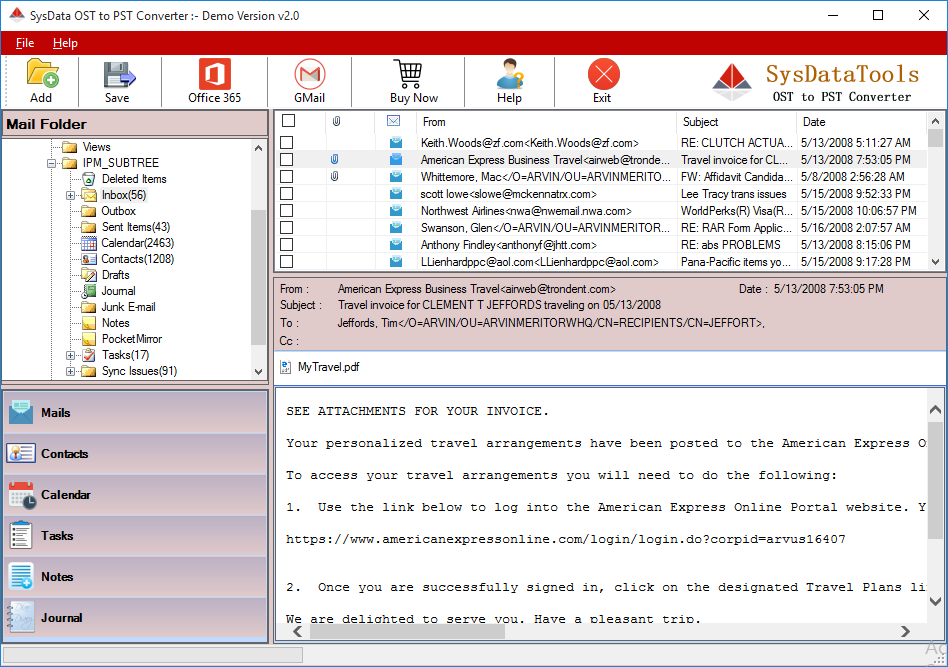Click the Contacts(1208) folder icon in tree

pos(88,259)
